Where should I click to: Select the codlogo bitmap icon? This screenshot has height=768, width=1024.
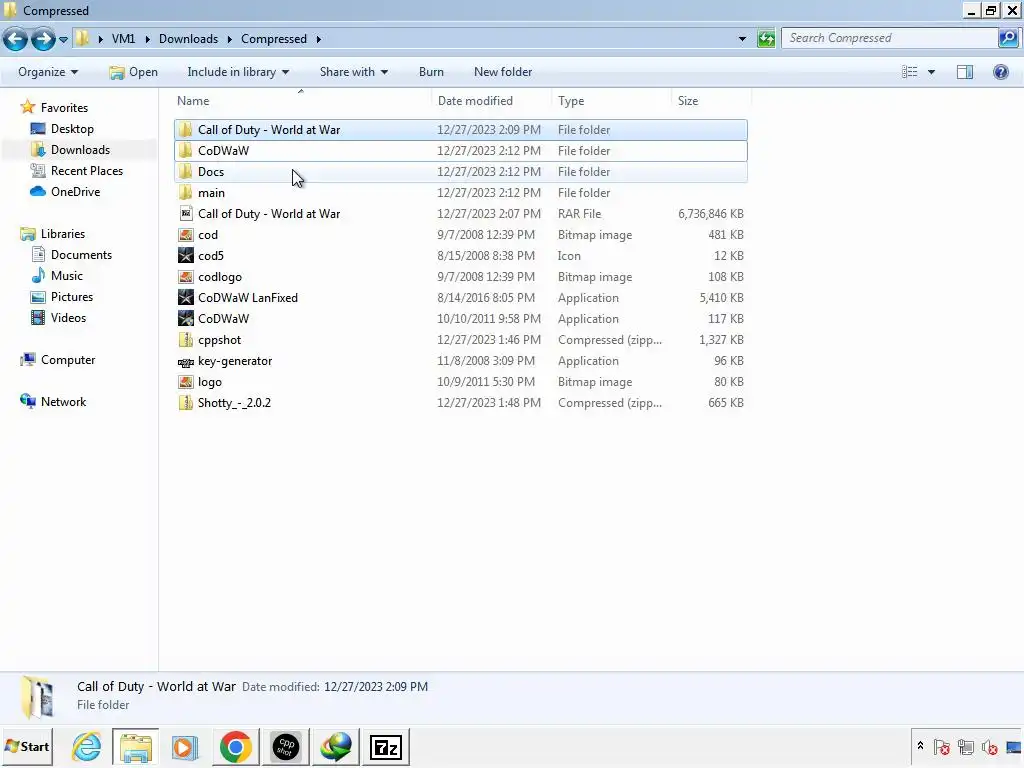point(185,277)
